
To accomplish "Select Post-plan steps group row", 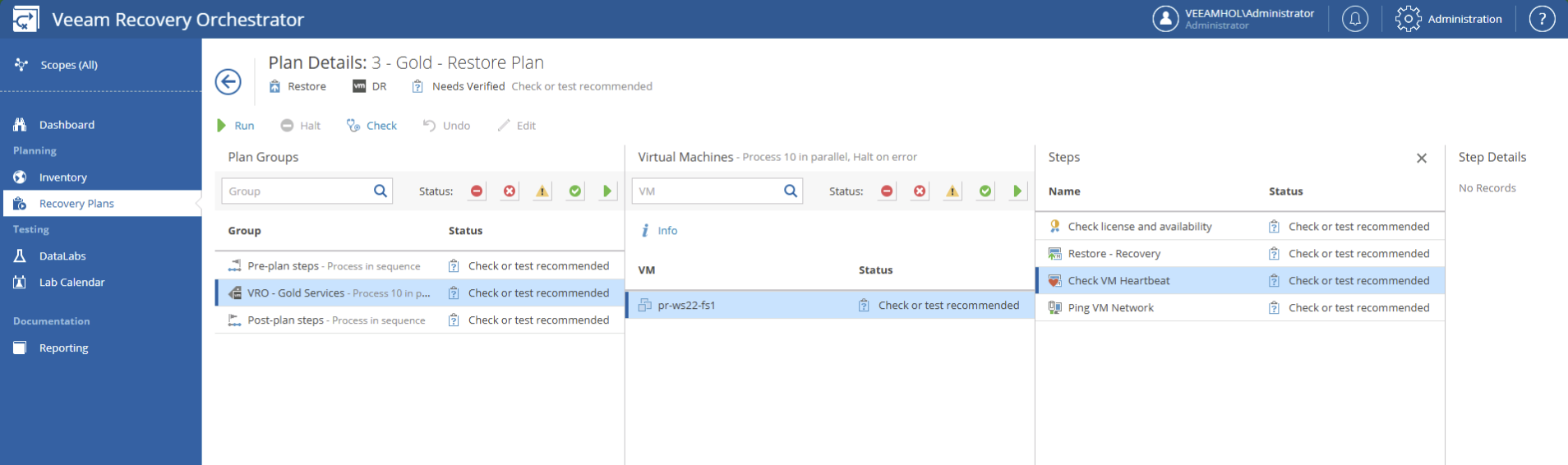I will (420, 320).
